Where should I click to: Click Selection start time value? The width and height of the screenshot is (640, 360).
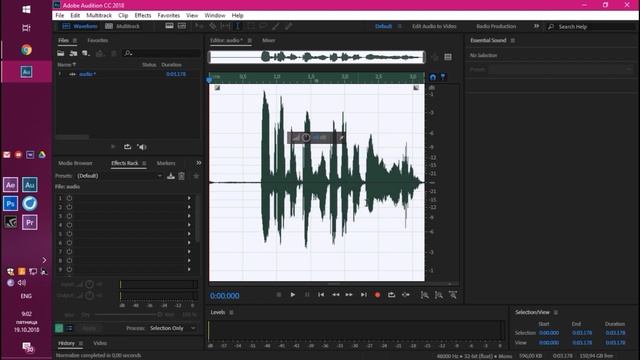coord(549,333)
